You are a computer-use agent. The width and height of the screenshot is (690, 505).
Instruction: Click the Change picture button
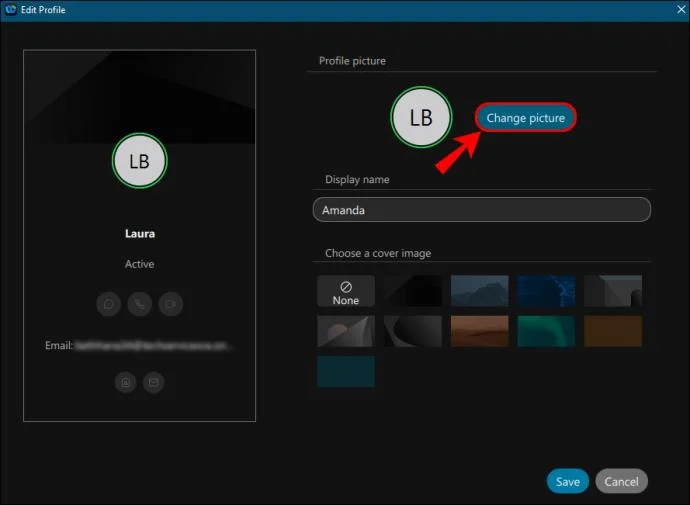tap(525, 117)
